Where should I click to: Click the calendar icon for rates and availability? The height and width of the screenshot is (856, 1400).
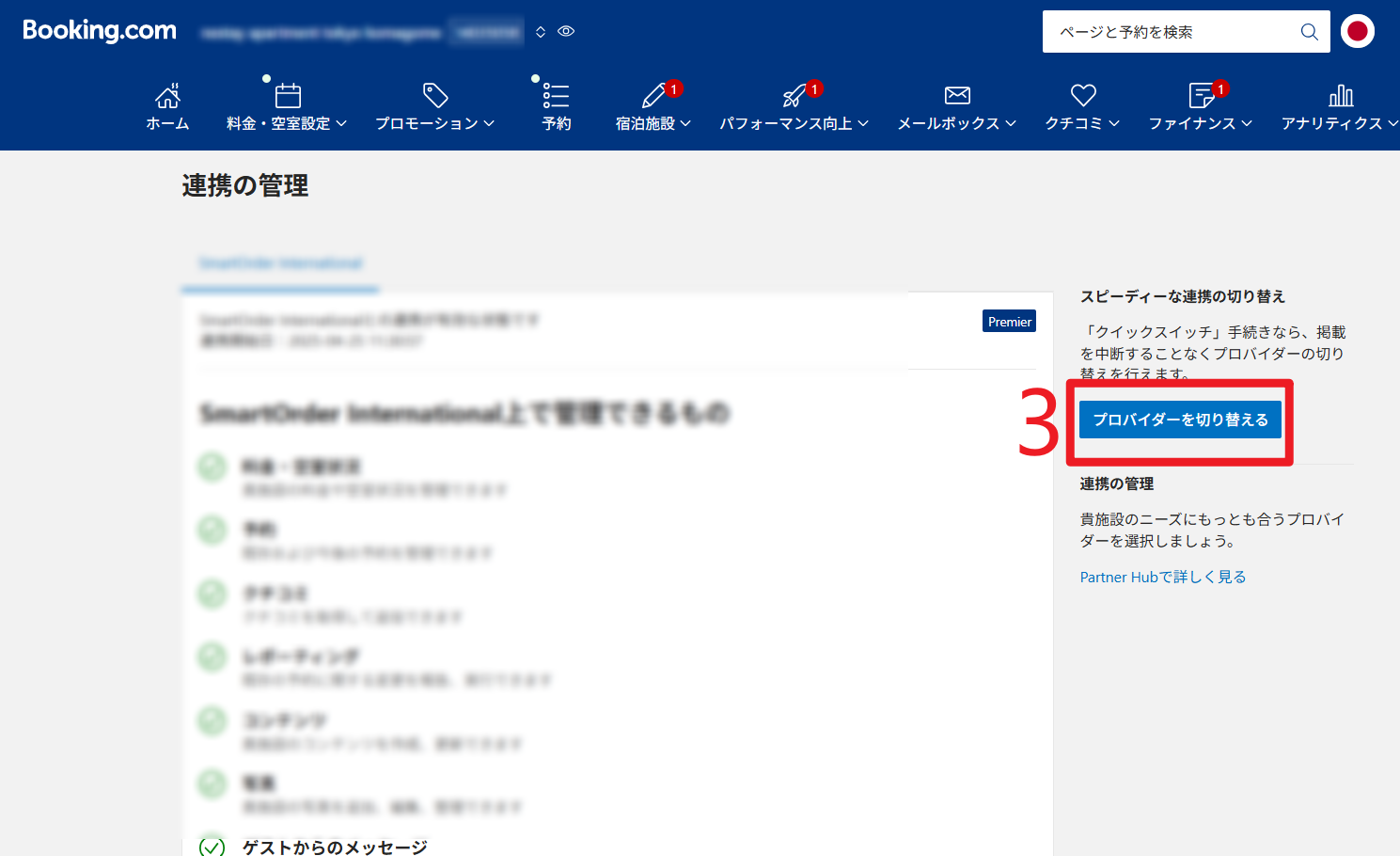pyautogui.click(x=288, y=95)
